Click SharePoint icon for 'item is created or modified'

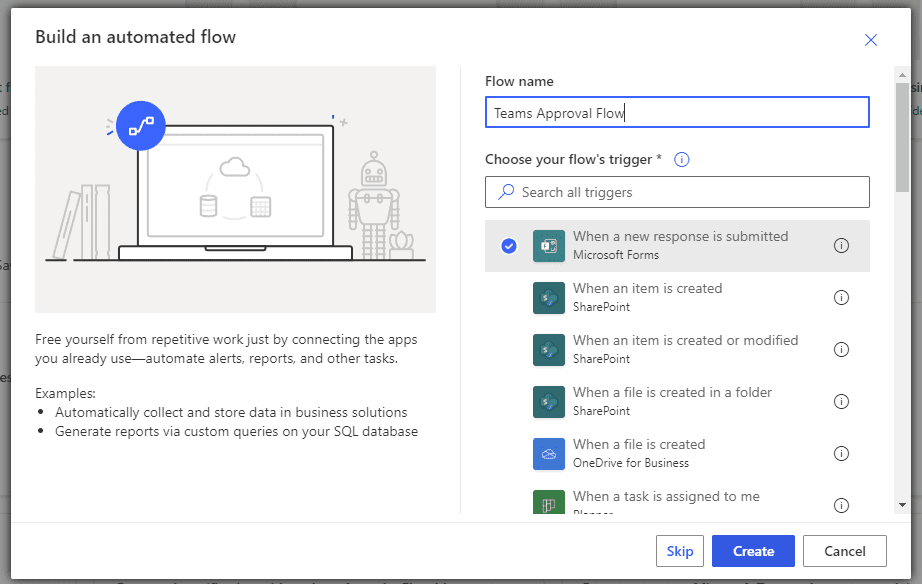[x=549, y=350]
